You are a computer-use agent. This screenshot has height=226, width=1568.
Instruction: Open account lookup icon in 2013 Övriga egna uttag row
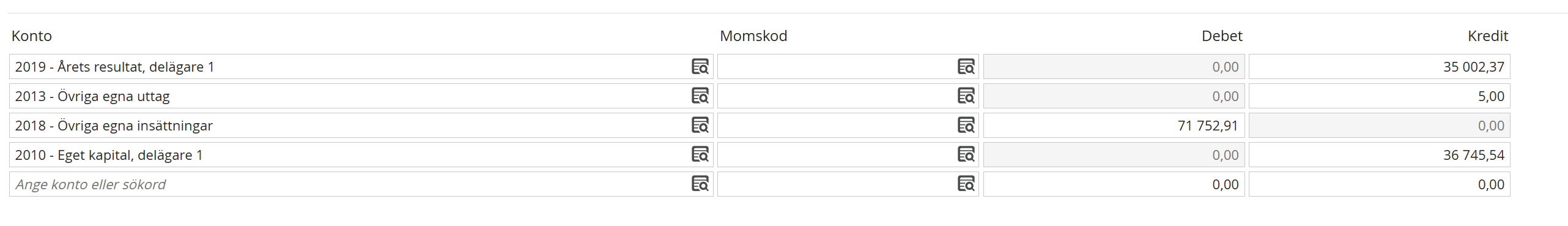pyautogui.click(x=700, y=96)
